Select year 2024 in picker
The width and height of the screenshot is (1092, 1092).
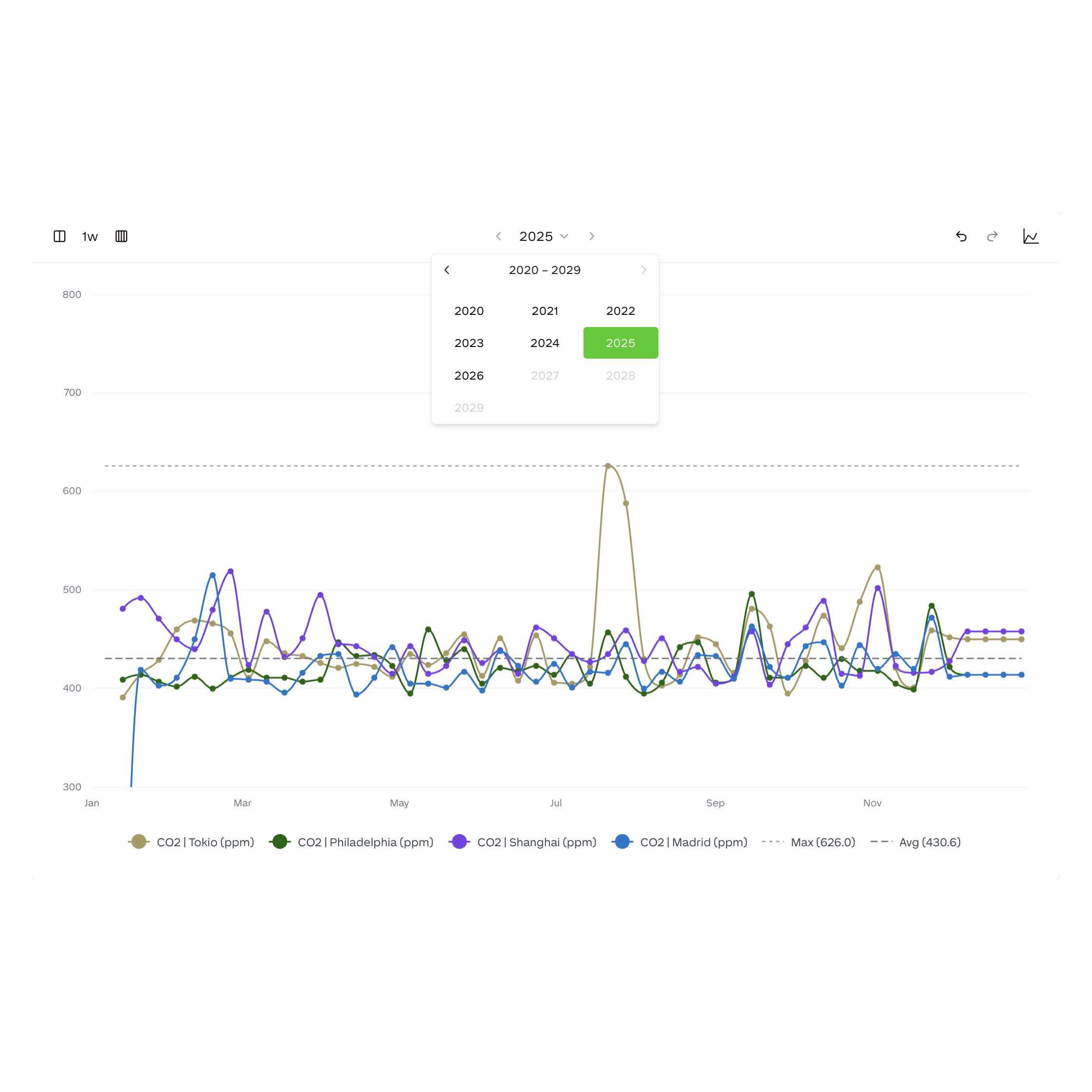click(x=545, y=343)
